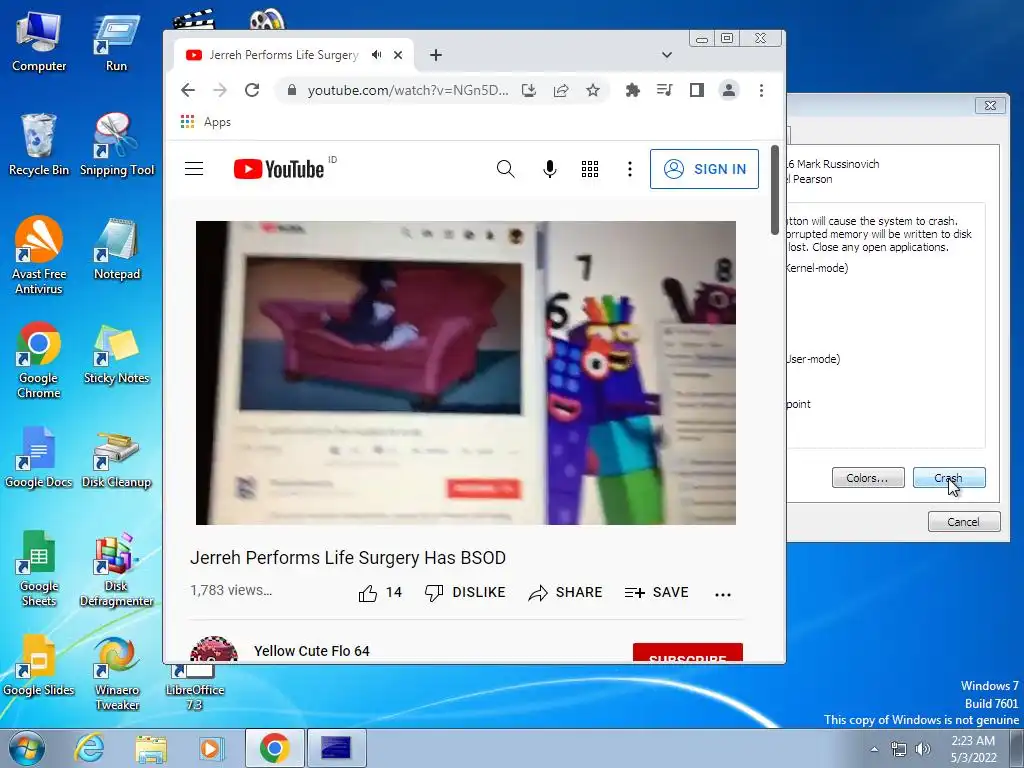Launch the Disk Defragmenter shortcut
The height and width of the screenshot is (768, 1024).
pyautogui.click(x=116, y=569)
